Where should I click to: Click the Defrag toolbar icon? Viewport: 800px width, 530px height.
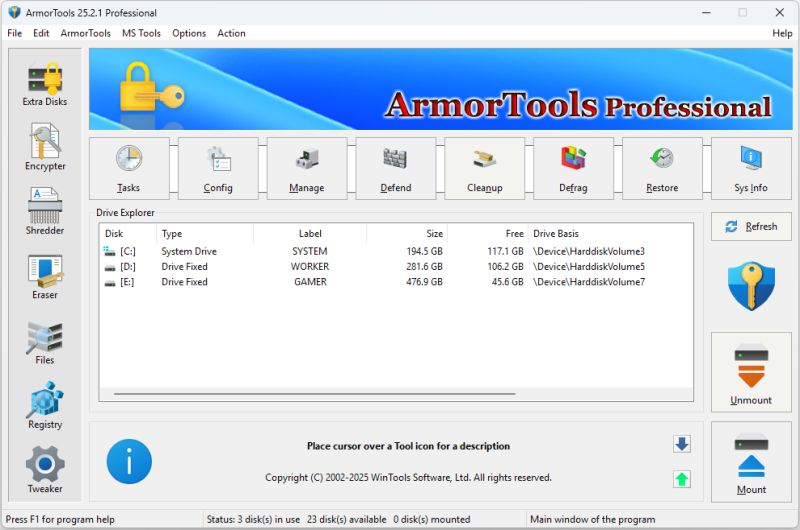click(573, 168)
